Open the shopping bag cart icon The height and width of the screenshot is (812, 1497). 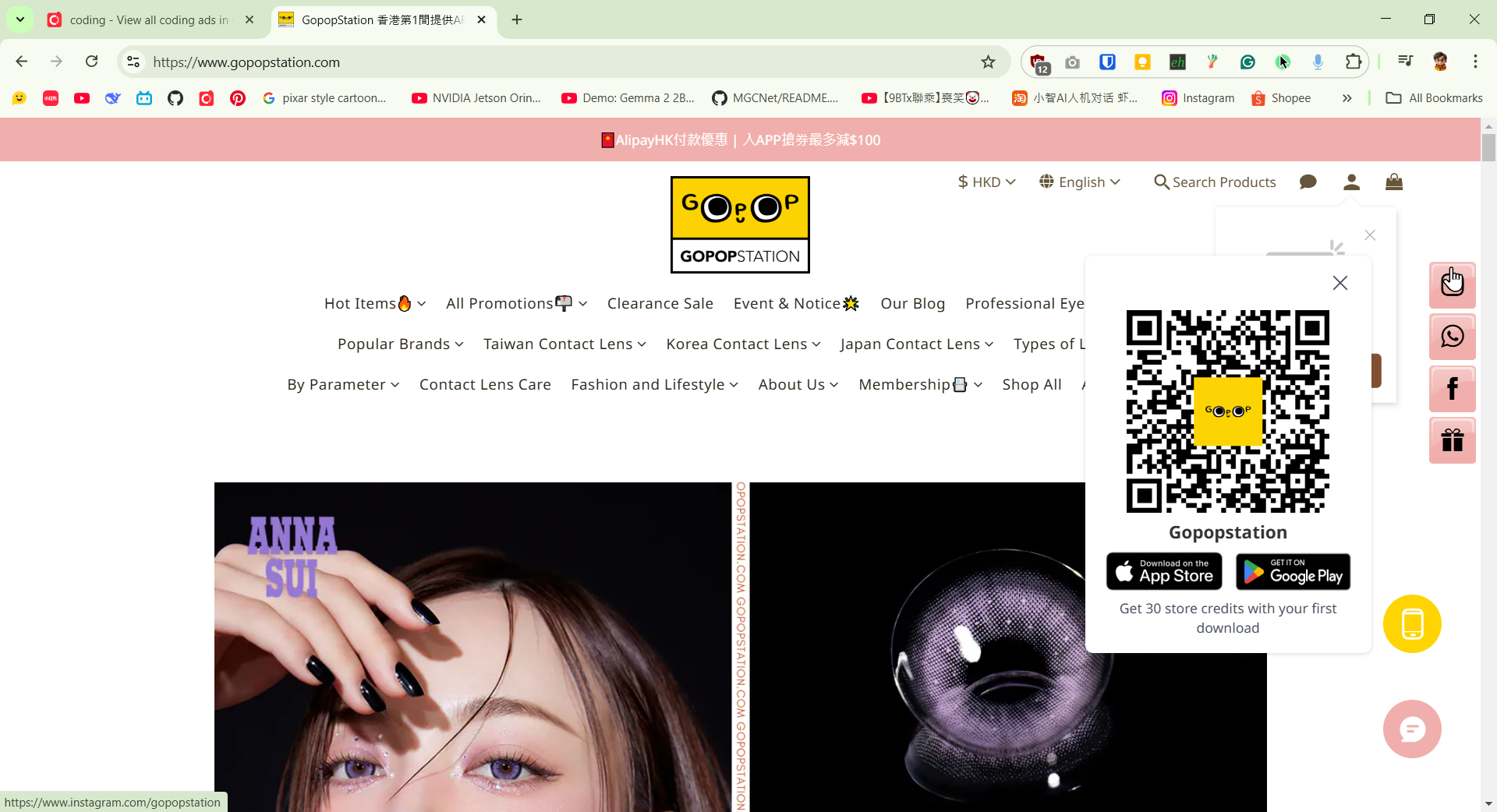1394,182
